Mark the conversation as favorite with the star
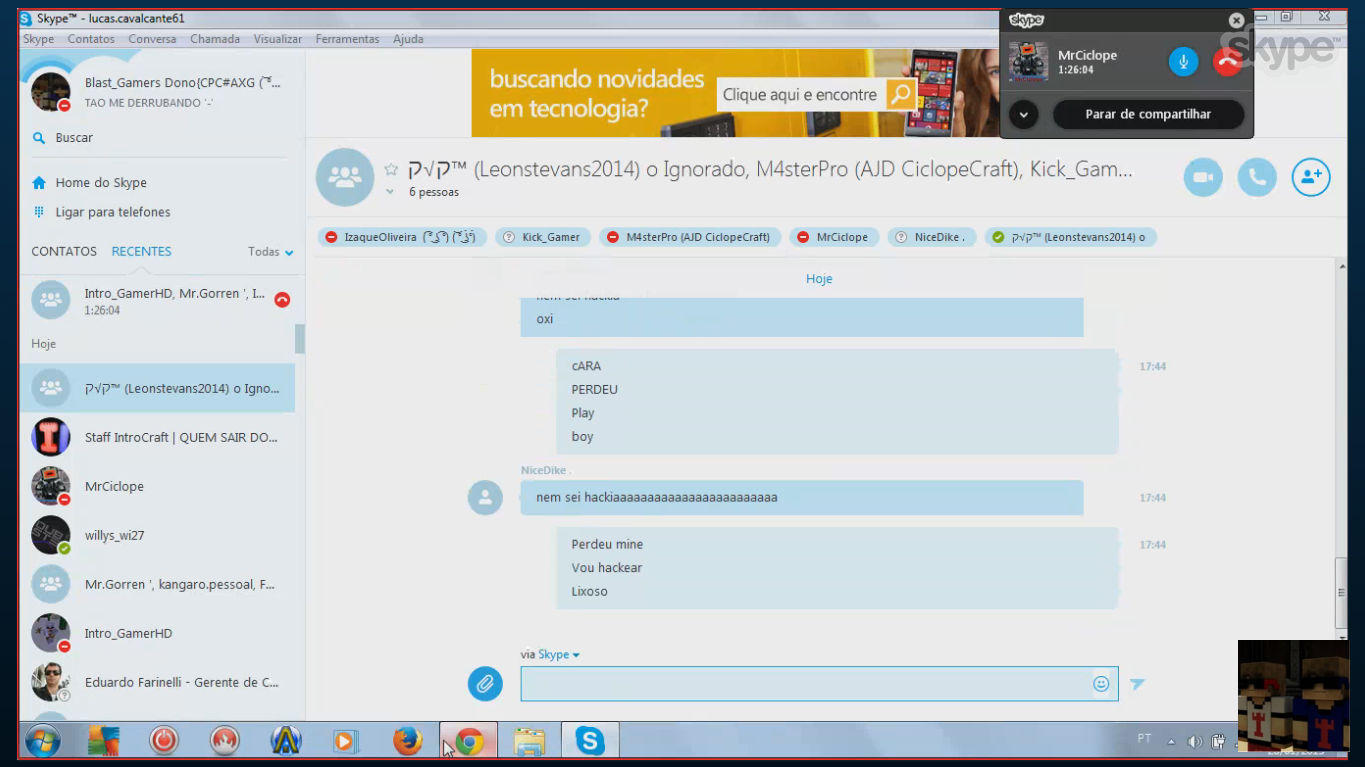The image size is (1365, 767). 391,170
